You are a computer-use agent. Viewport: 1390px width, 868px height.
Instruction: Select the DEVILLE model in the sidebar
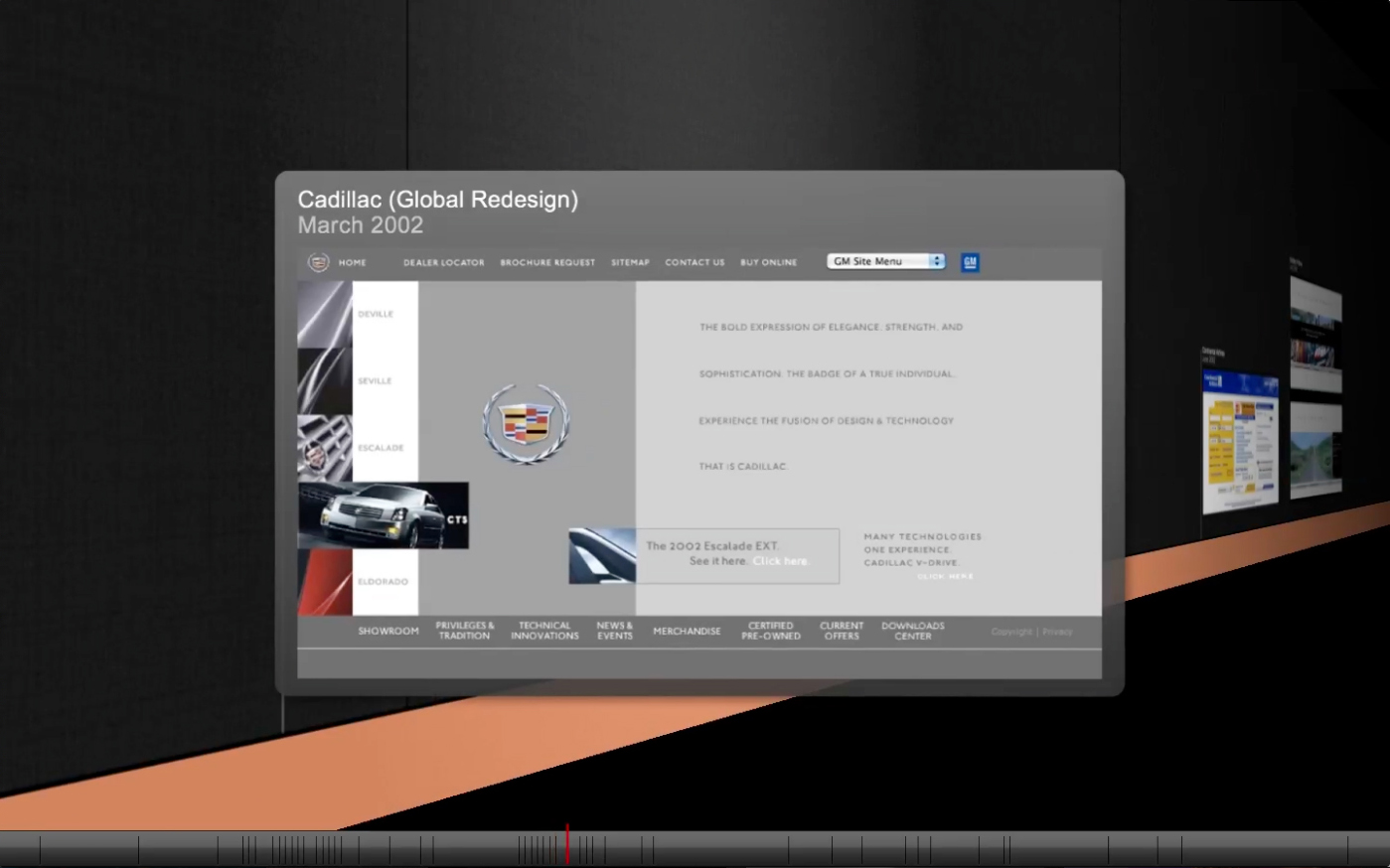[x=376, y=314]
